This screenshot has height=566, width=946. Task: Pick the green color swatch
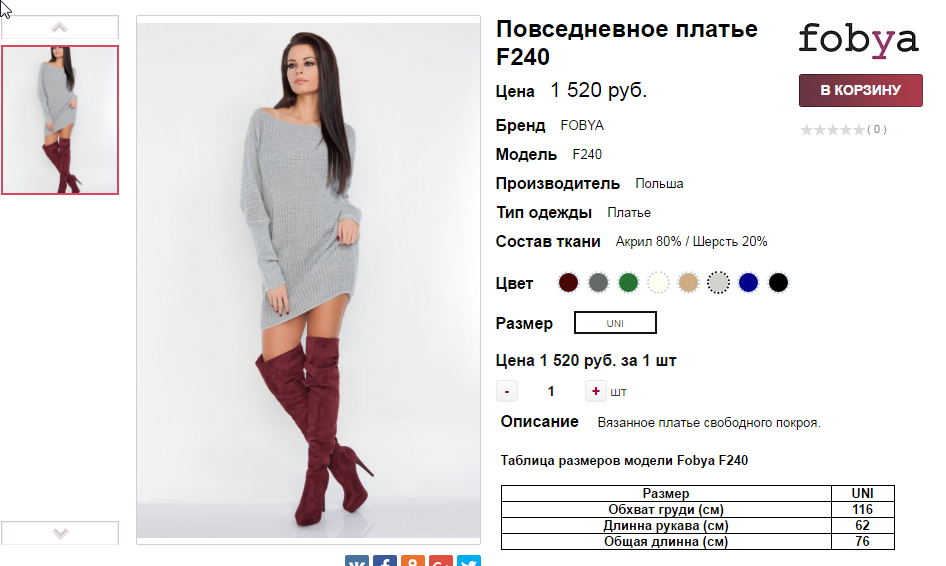(628, 282)
